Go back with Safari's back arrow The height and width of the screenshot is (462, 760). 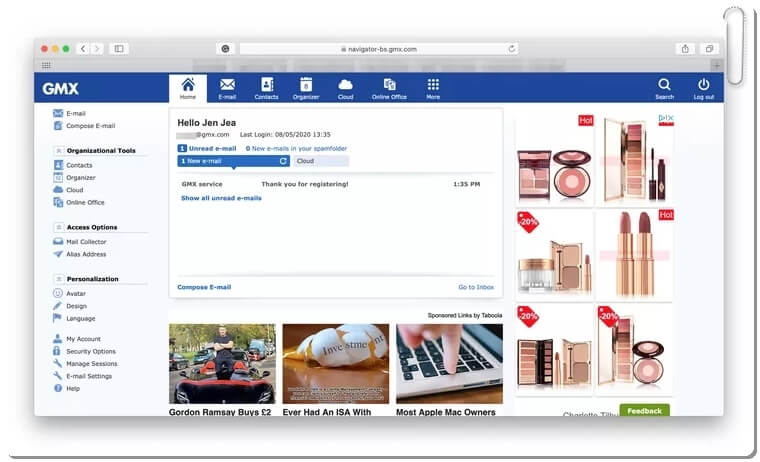coord(83,48)
